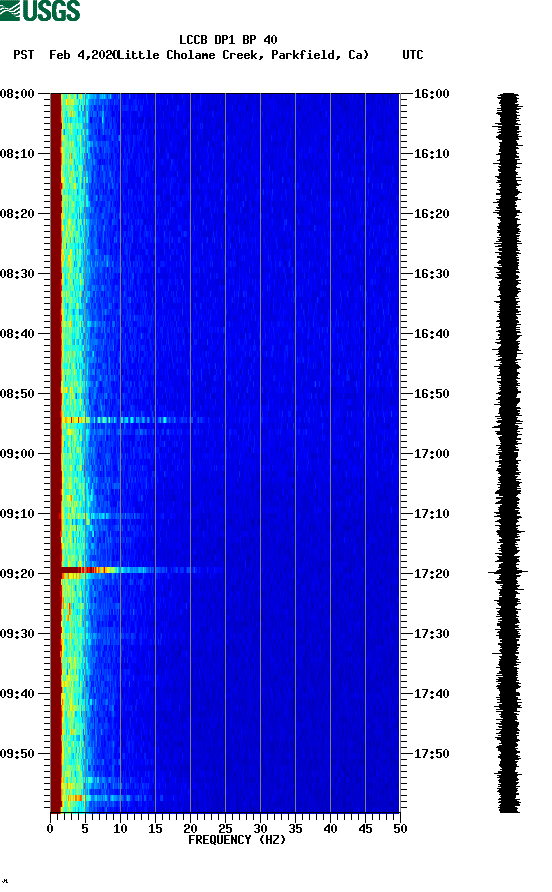Select the title 'LCCB DP1 BP 40'
The image size is (552, 892).
tap(228, 40)
